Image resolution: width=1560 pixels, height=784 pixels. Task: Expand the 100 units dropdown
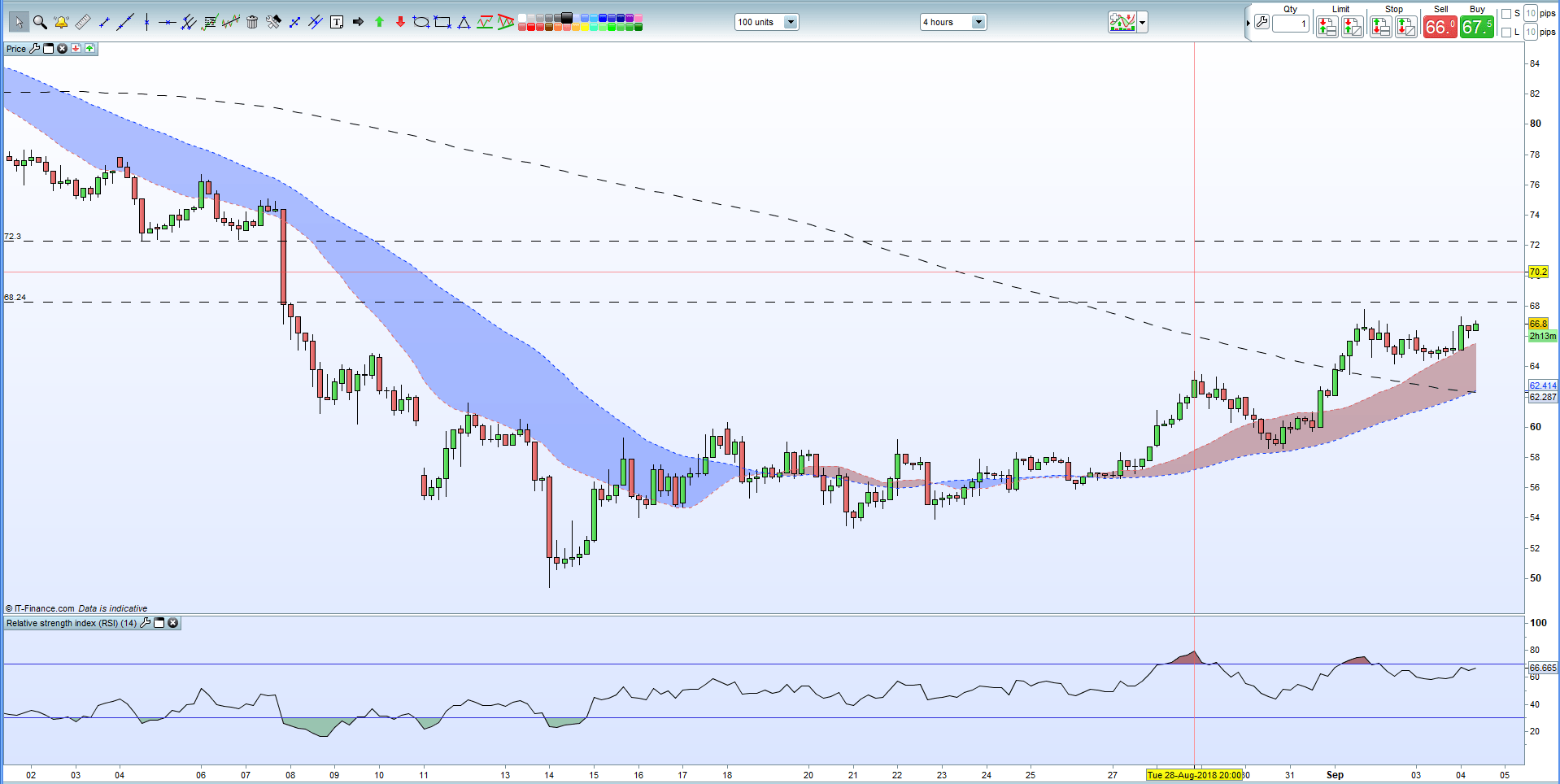click(x=791, y=22)
